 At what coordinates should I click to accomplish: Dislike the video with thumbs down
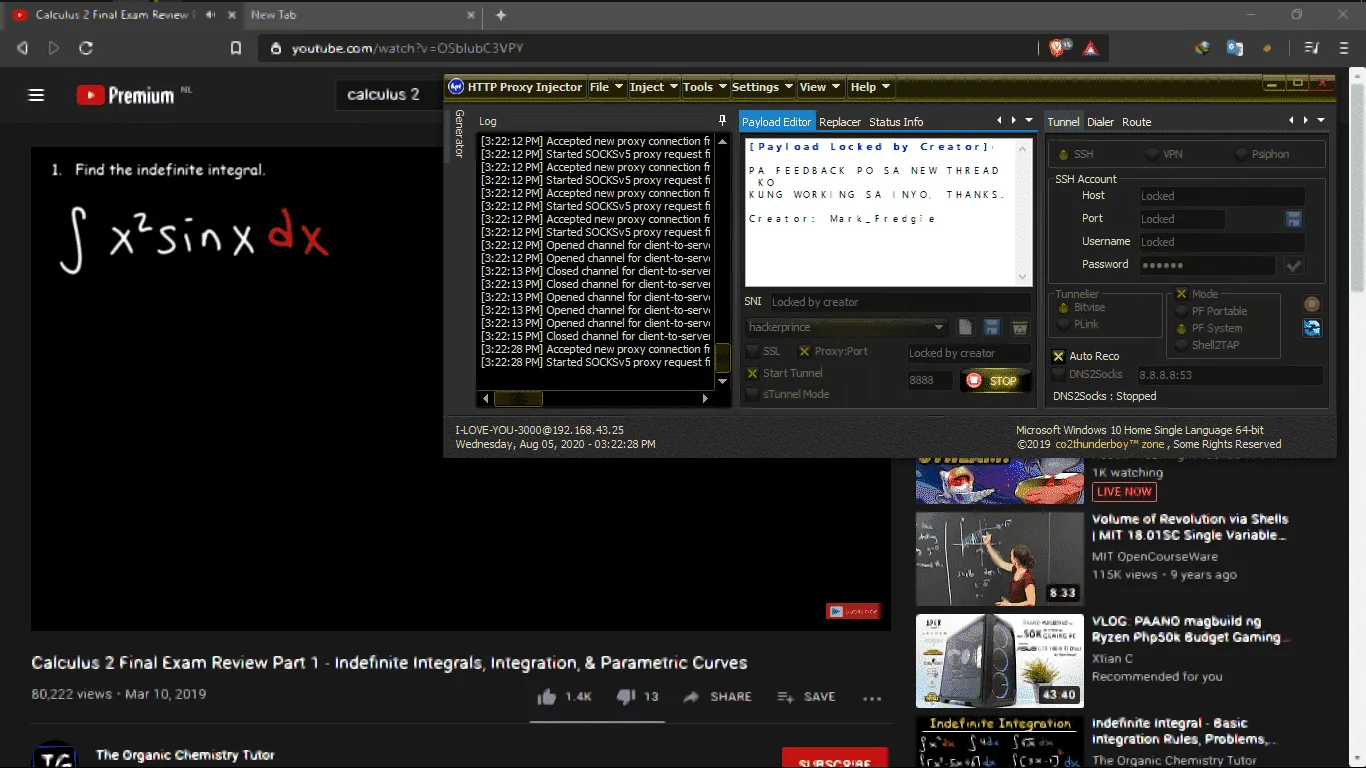pyautogui.click(x=625, y=697)
